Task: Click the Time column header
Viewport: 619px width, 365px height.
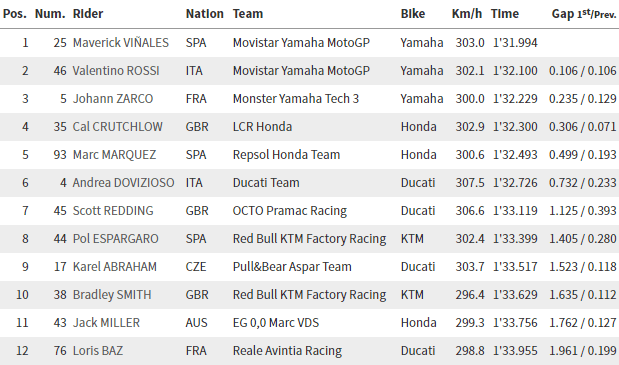Action: pos(505,14)
